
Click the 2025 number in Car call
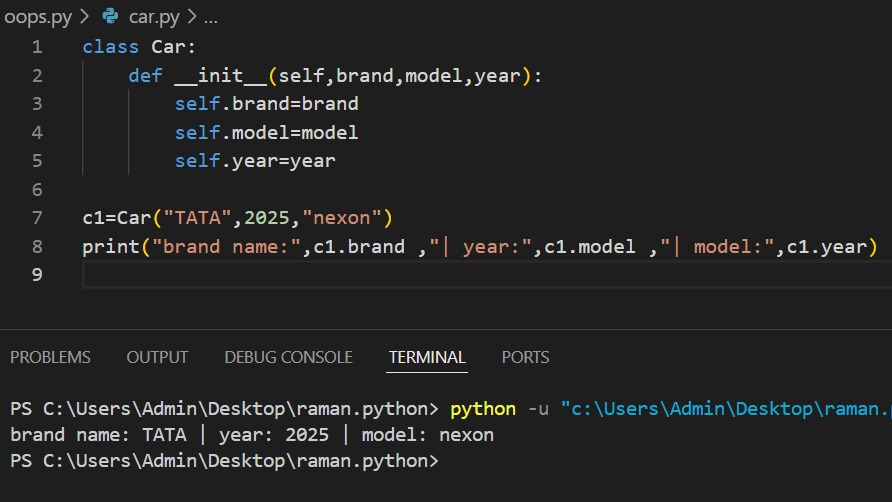click(267, 218)
